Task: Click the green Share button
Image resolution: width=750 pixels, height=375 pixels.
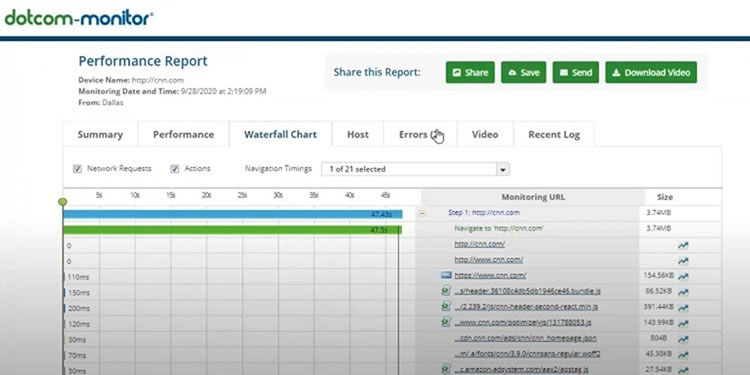Action: click(x=470, y=72)
